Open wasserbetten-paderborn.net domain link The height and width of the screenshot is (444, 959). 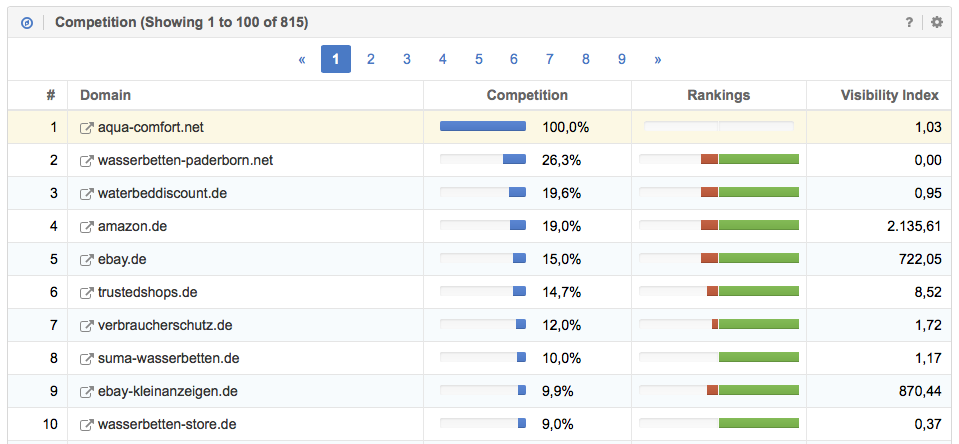pos(185,160)
